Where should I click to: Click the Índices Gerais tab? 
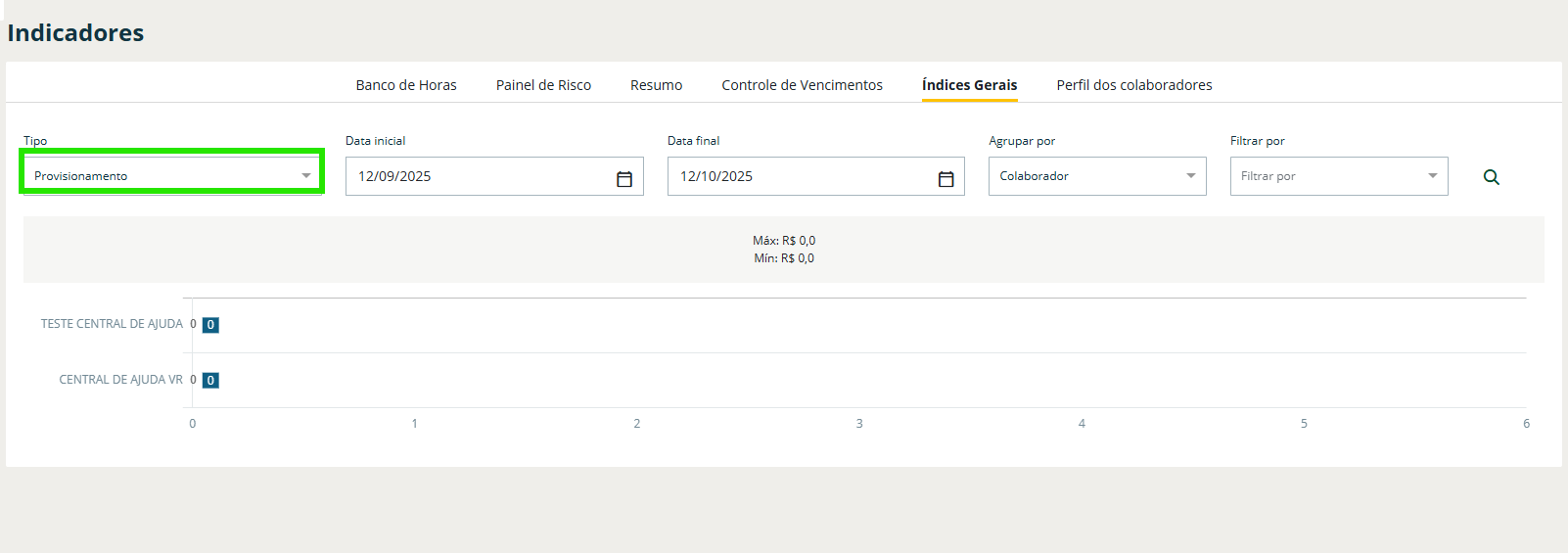(x=969, y=85)
